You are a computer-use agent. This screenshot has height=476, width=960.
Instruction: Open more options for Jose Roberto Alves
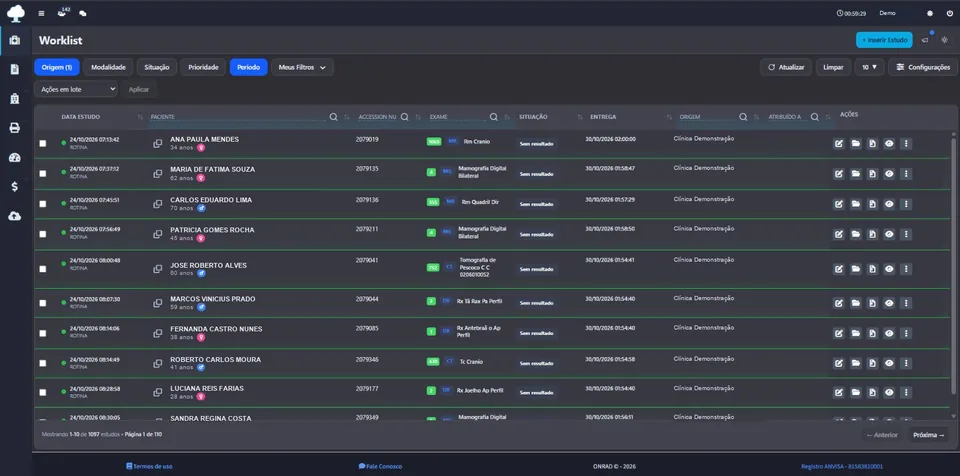(906, 269)
